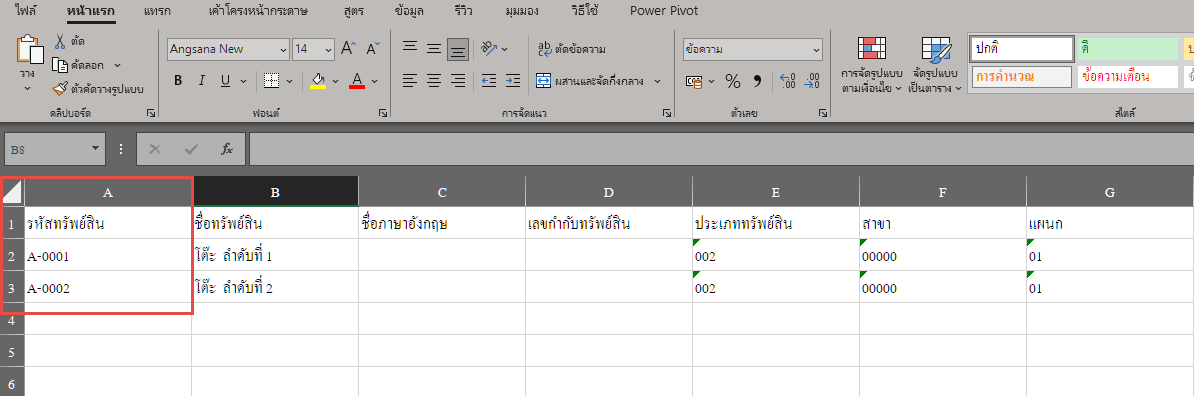
Task: Click the Merge and Center icon
Action: tap(544, 80)
